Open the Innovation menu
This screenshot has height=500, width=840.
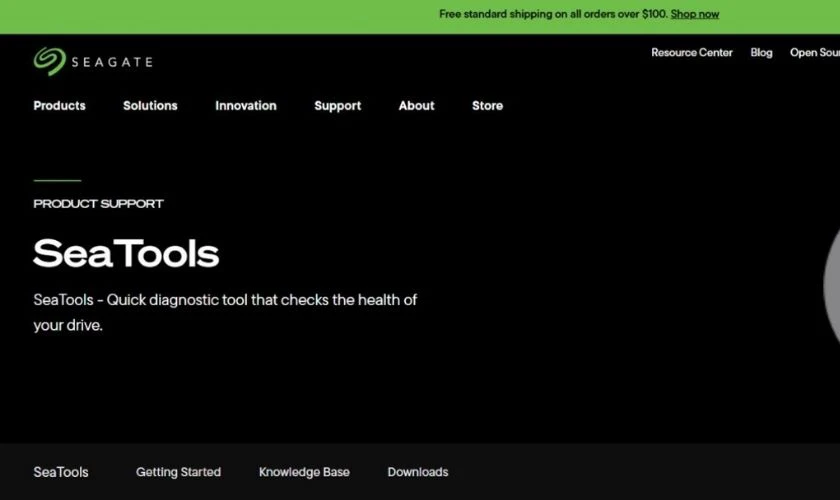246,106
